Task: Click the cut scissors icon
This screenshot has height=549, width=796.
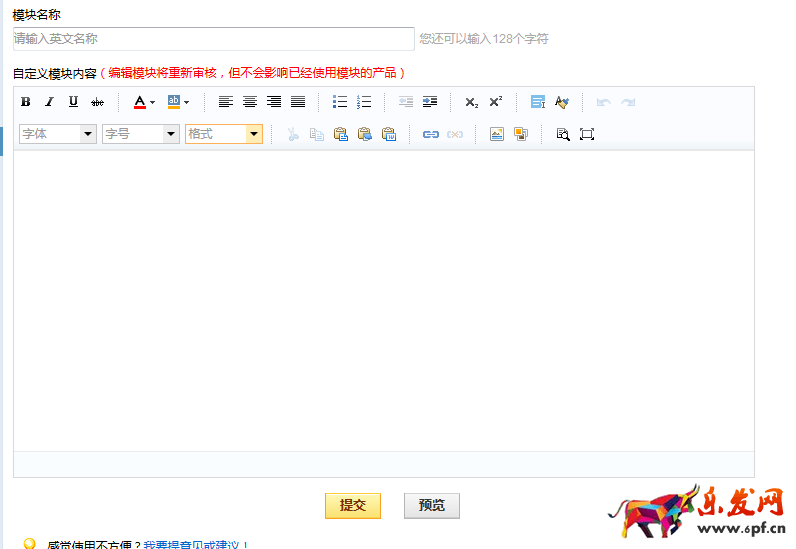Action: coord(293,134)
